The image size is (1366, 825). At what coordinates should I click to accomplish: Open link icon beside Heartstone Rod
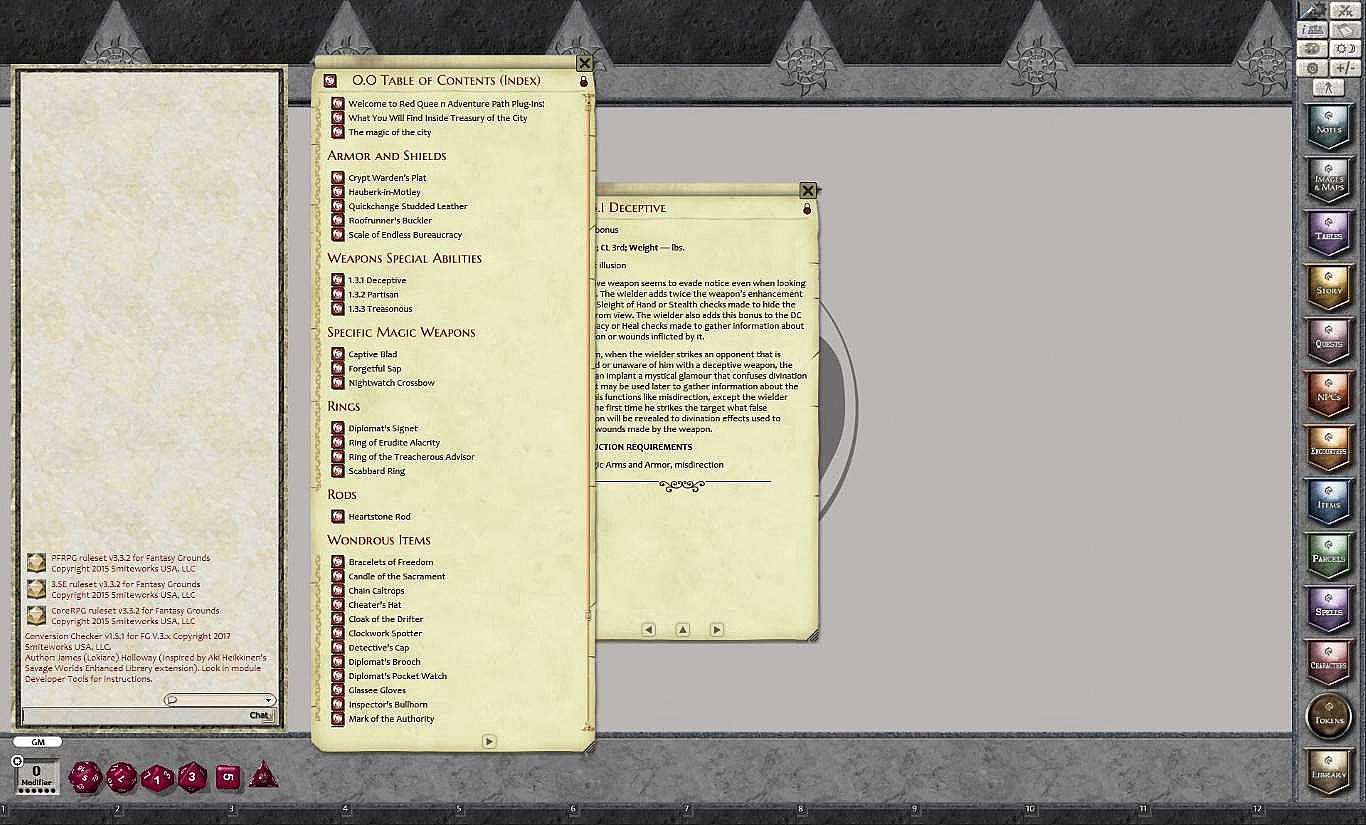pyautogui.click(x=338, y=517)
